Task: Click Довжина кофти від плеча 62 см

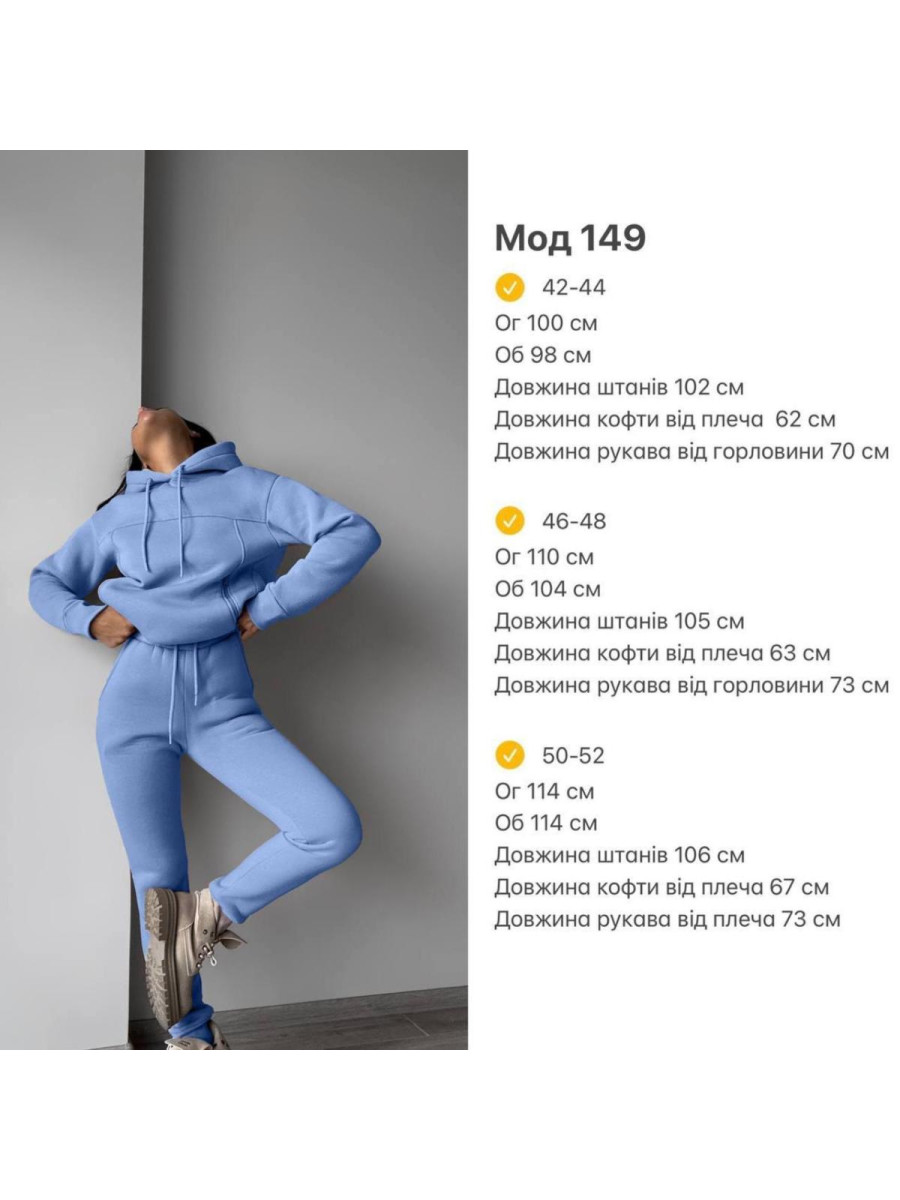Action: coord(665,420)
